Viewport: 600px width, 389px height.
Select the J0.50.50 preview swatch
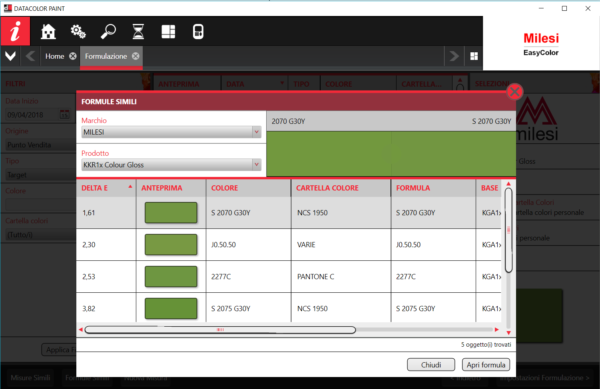tap(171, 244)
